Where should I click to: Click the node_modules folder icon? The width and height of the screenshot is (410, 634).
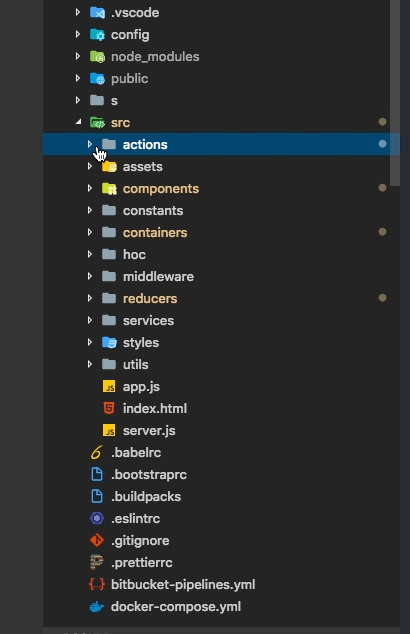[97, 57]
